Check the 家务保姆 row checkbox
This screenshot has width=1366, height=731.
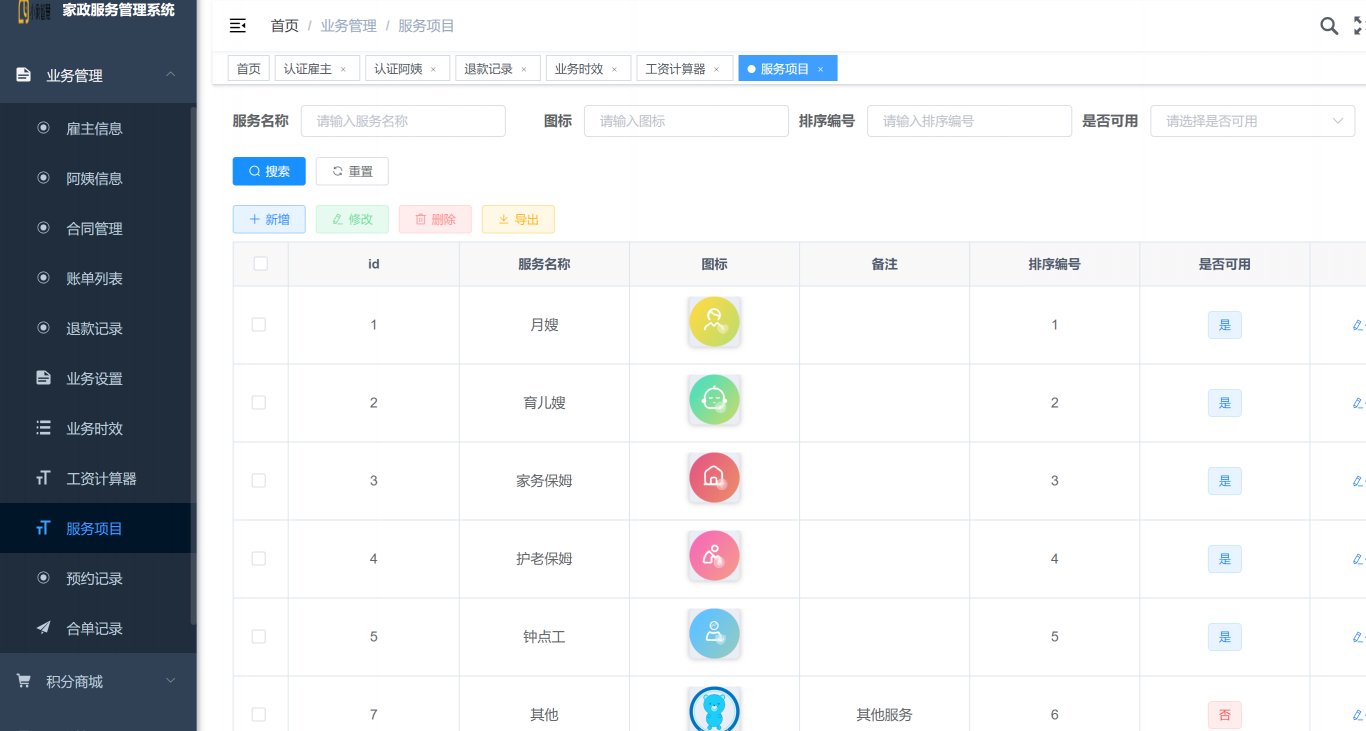[259, 481]
